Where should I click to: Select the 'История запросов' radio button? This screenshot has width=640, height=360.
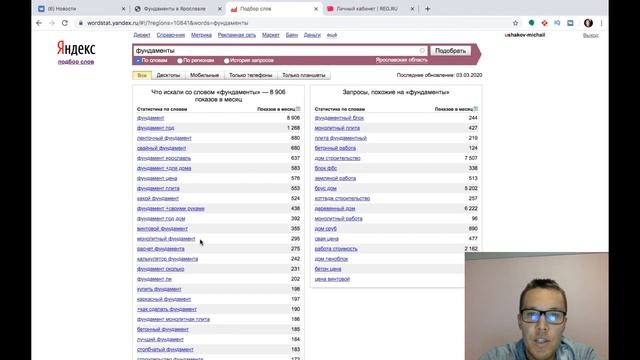227,60
